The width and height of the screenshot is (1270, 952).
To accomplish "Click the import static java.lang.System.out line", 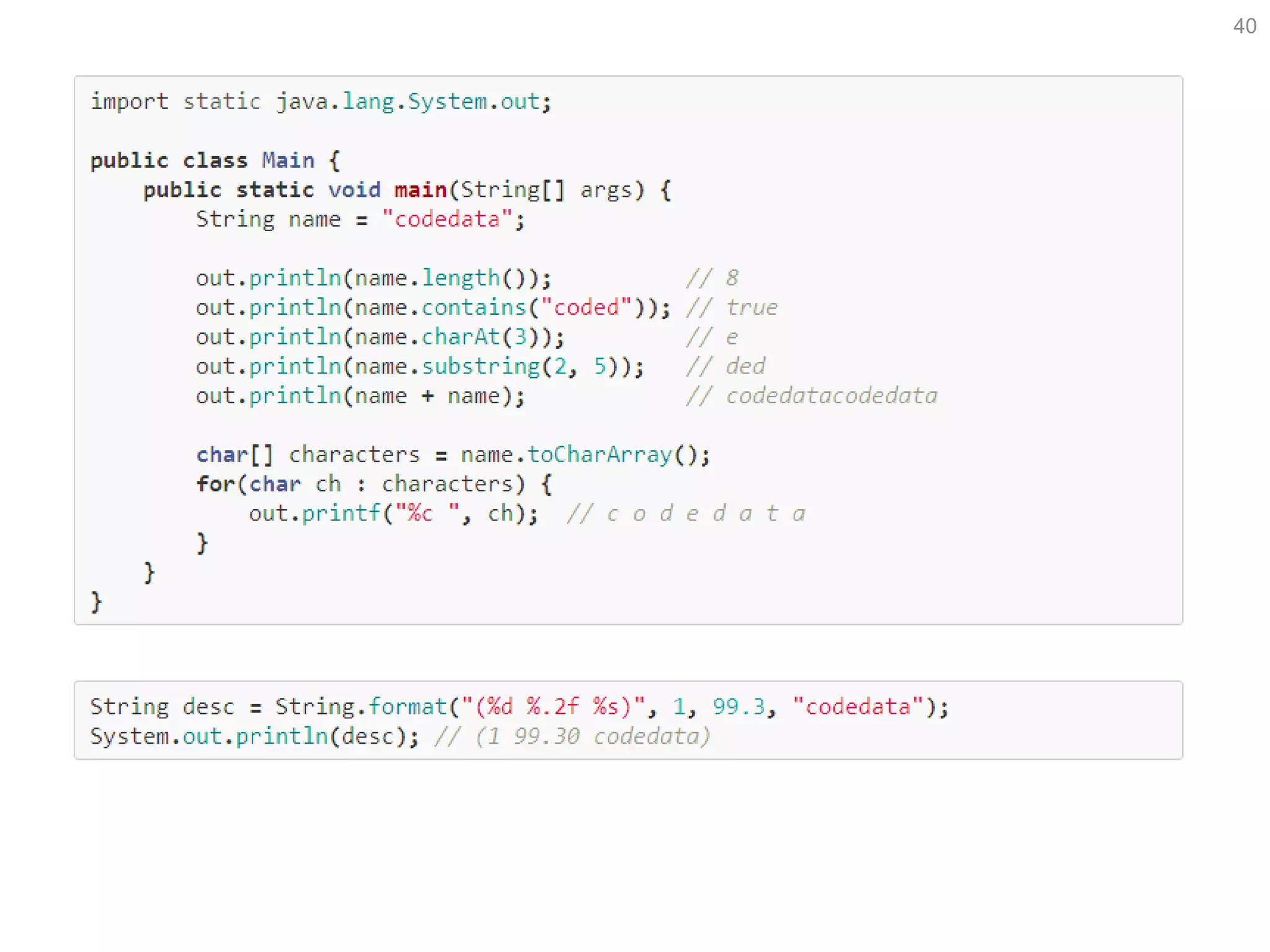I will pos(320,102).
